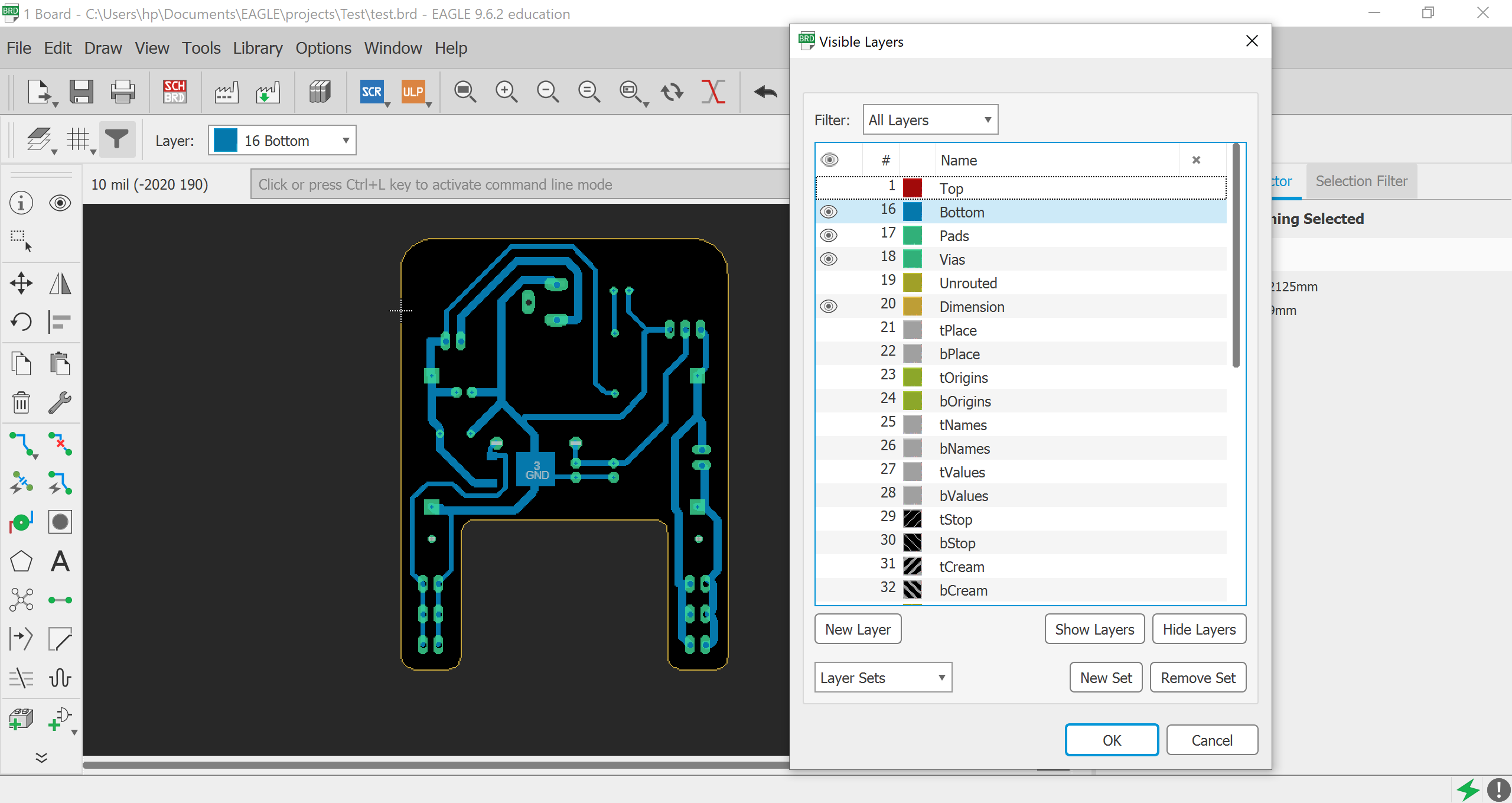Click the Zoom In tool
The height and width of the screenshot is (803, 1512).
pyautogui.click(x=505, y=91)
